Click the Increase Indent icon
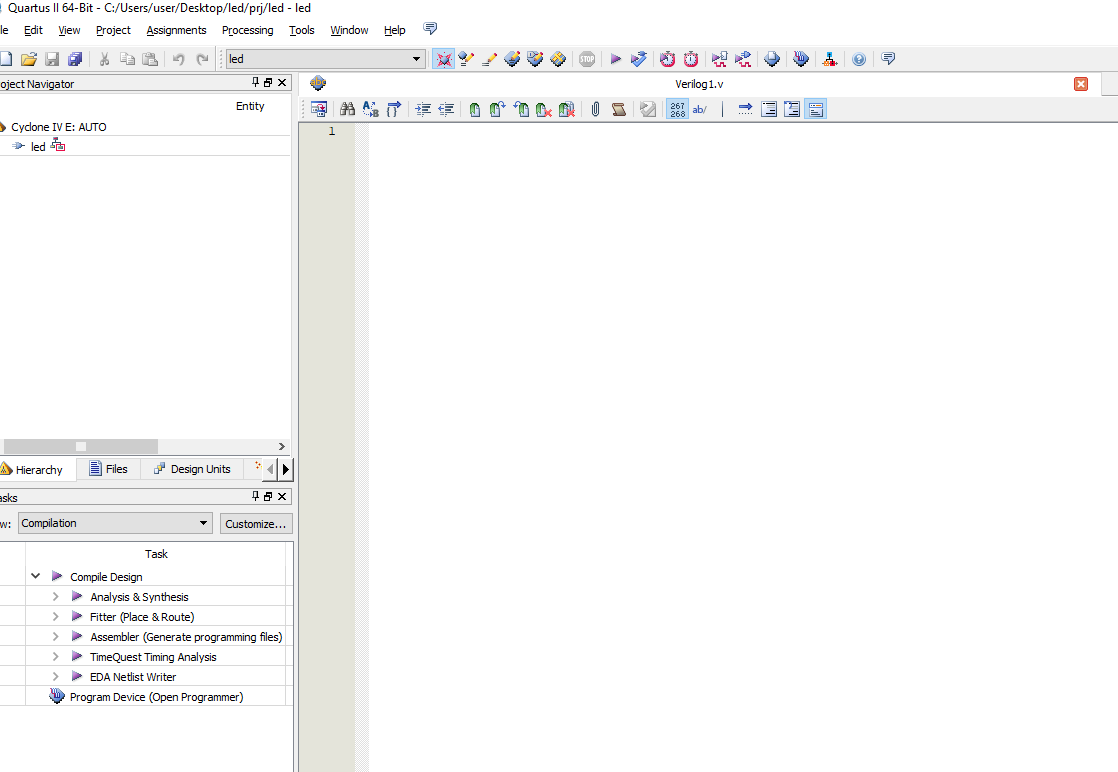 (x=423, y=109)
